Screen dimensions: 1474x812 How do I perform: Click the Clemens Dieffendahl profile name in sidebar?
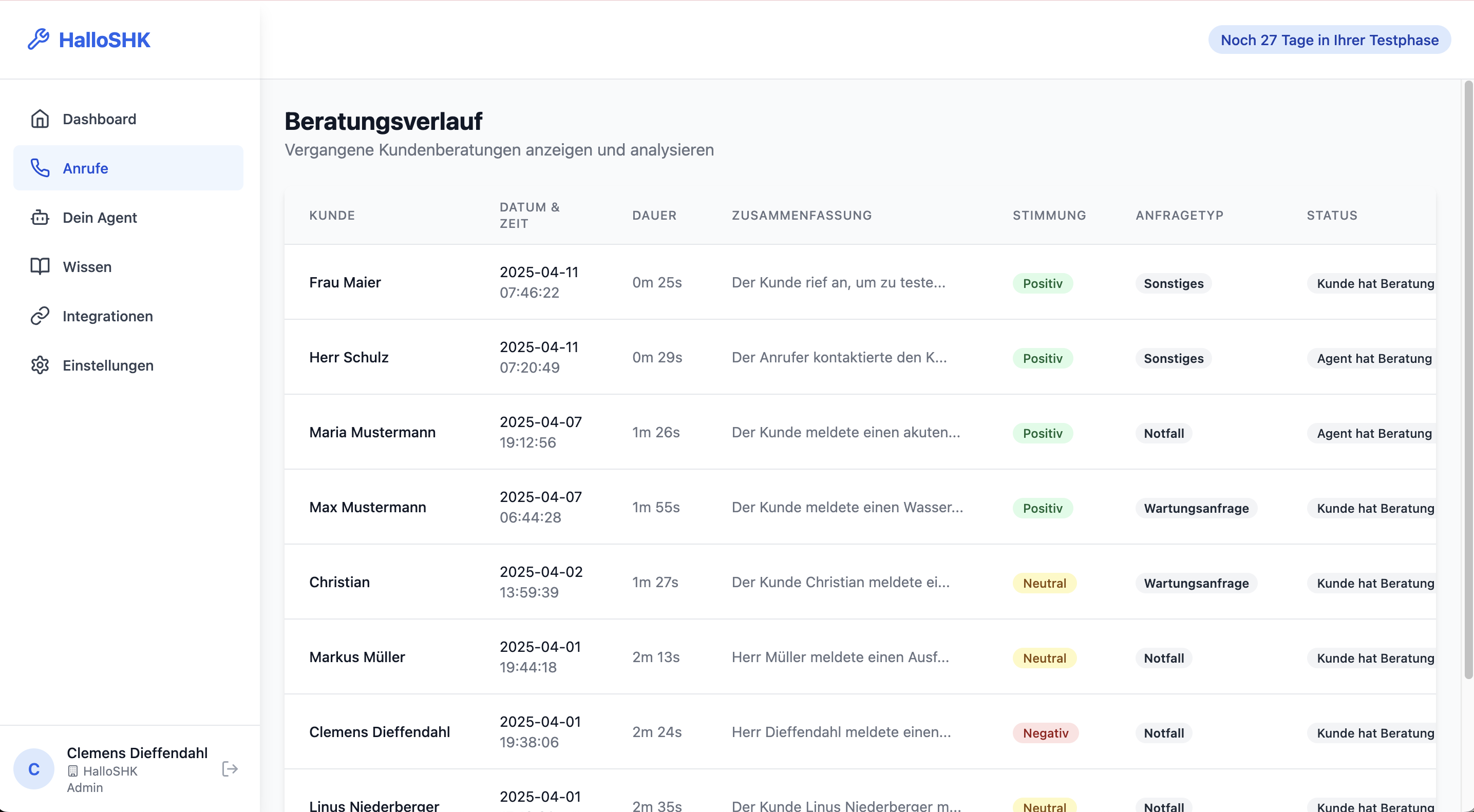(137, 752)
